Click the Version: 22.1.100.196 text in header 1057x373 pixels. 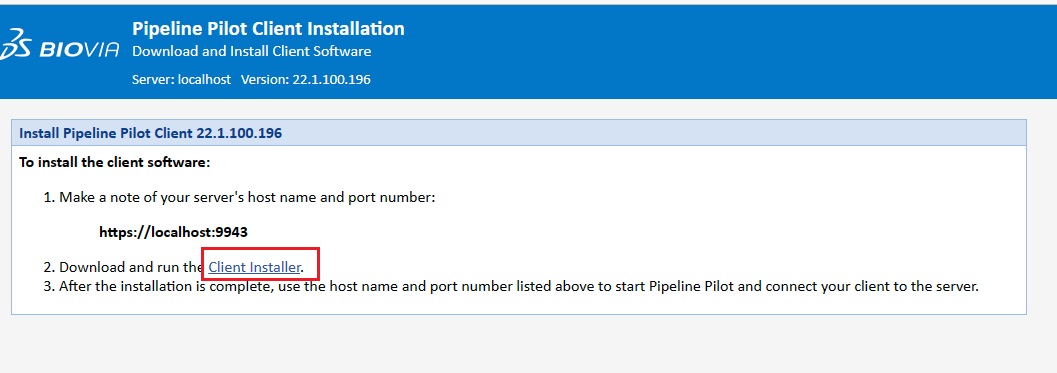coord(305,80)
